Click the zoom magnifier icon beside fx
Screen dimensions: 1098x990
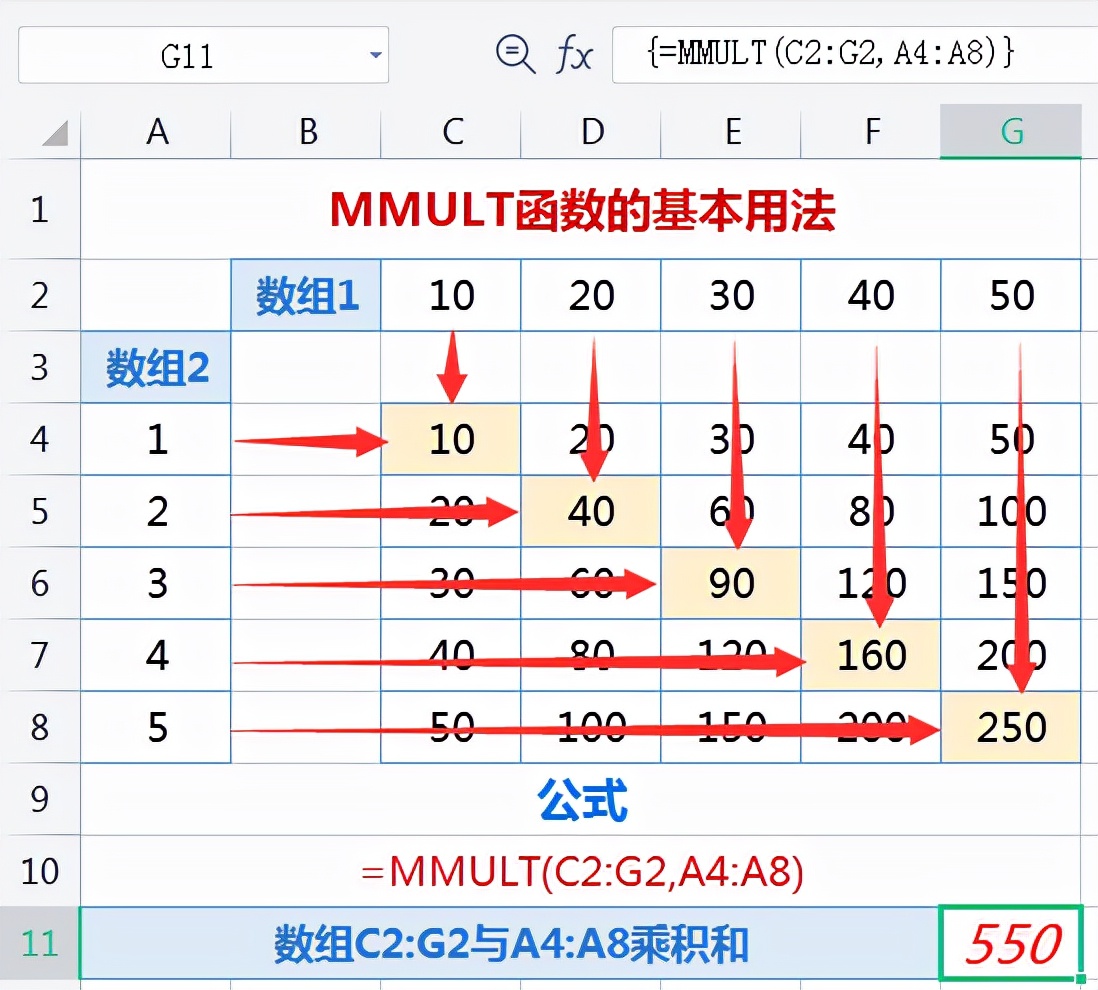click(515, 53)
